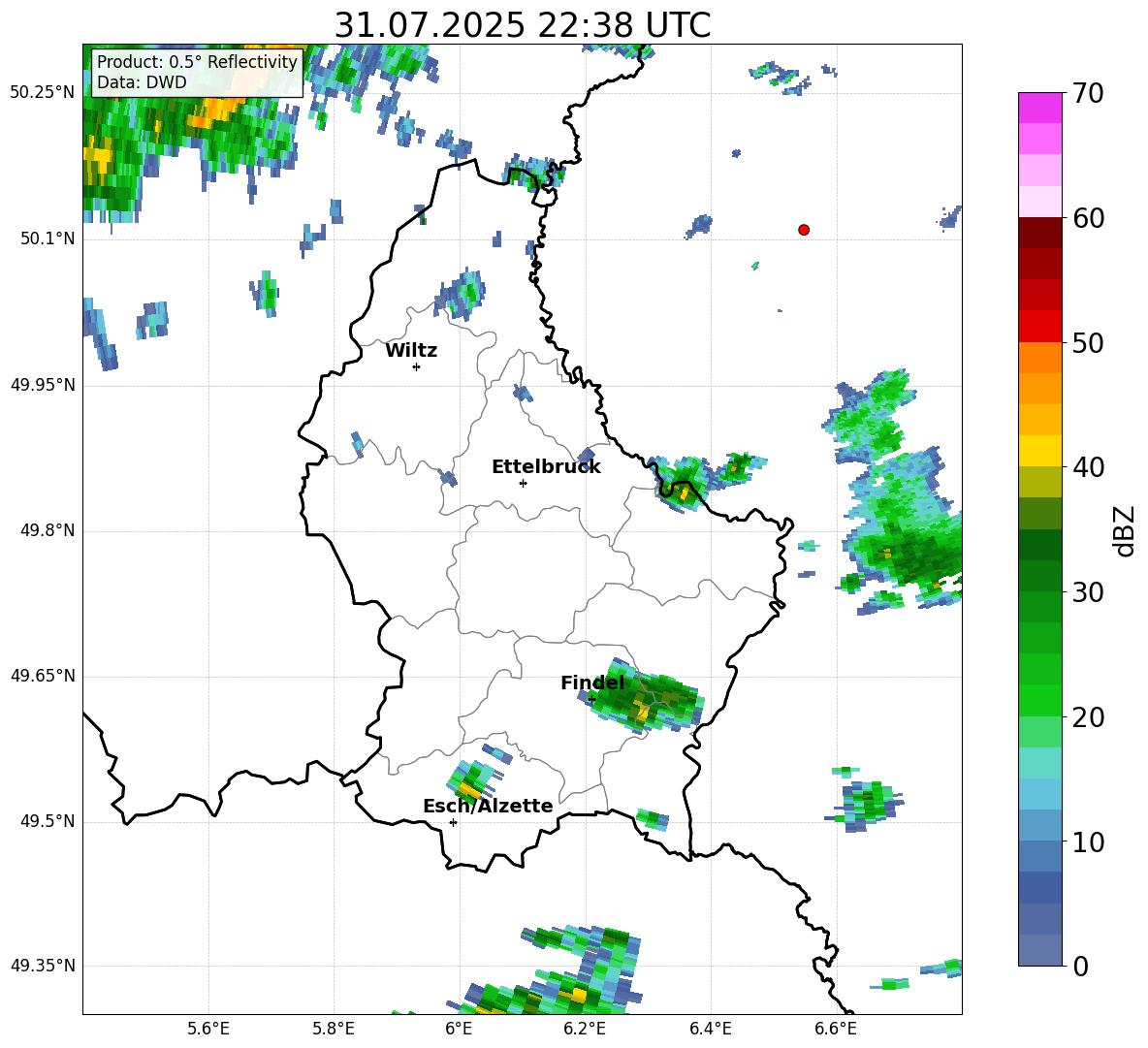Click the 70 tick on colorbar

coord(1087,94)
